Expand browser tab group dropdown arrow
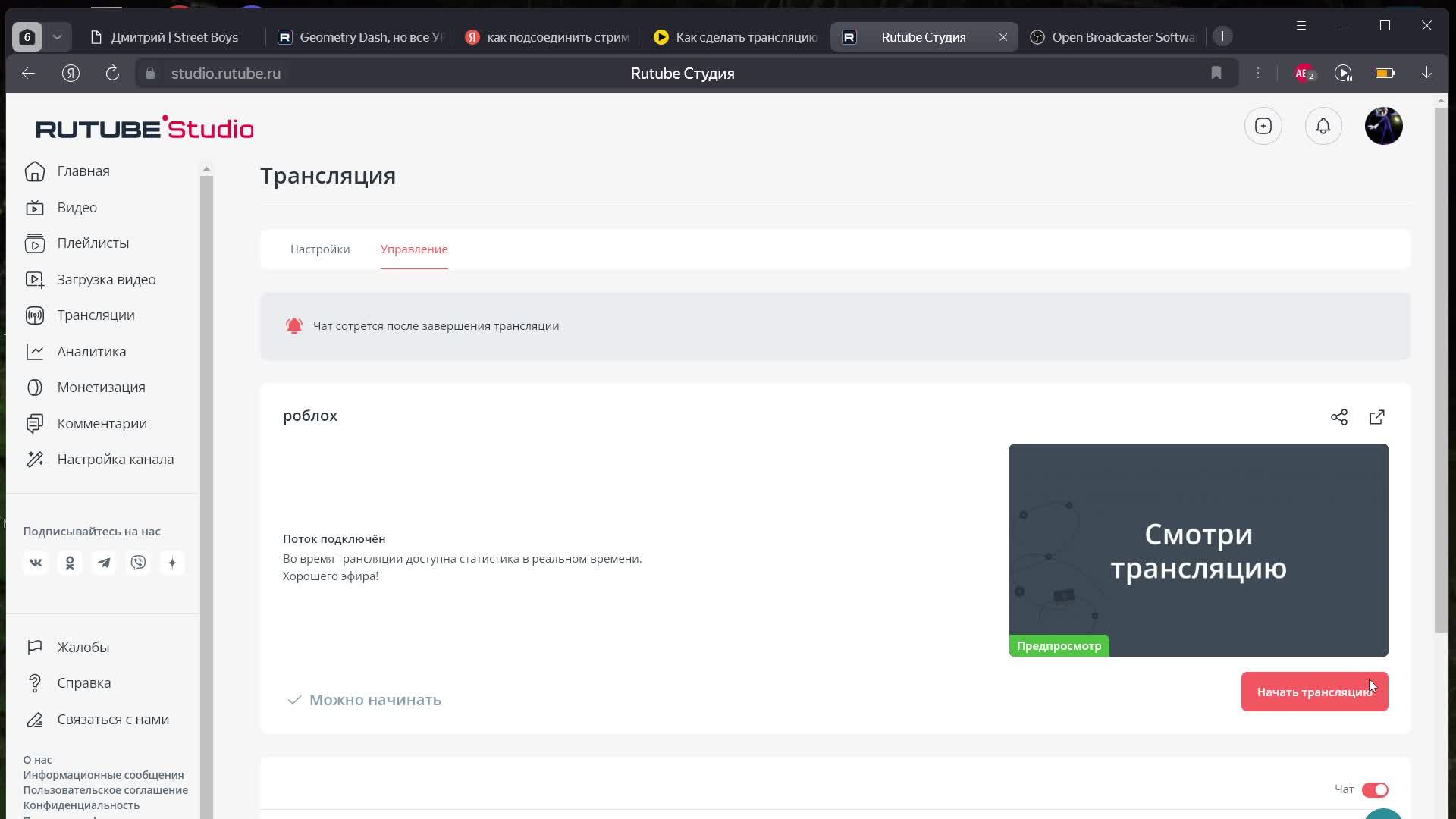Viewport: 1456px width, 819px height. click(x=57, y=36)
